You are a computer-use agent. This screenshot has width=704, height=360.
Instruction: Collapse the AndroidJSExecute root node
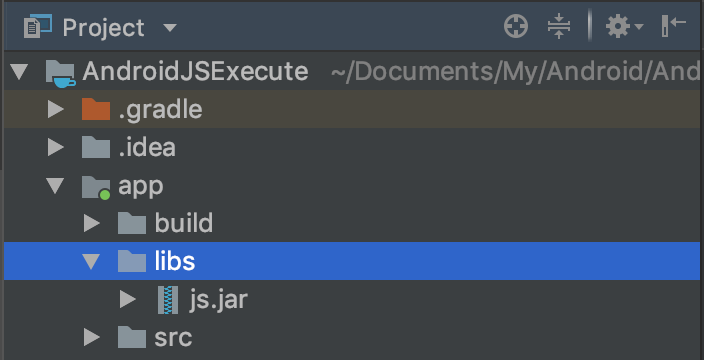click(19, 72)
